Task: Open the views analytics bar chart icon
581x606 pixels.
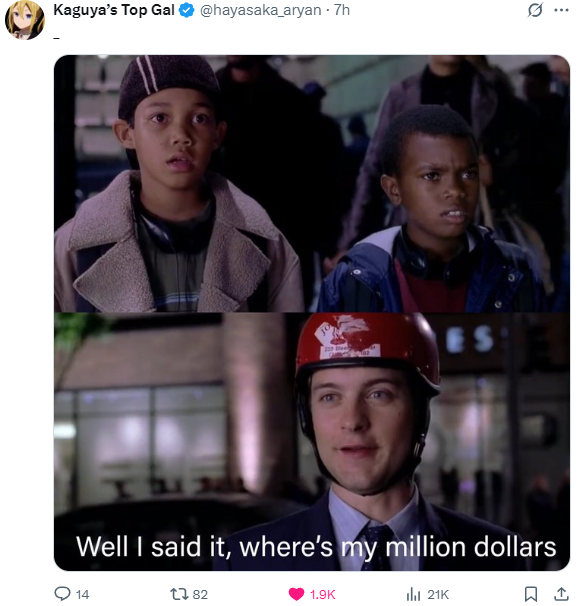Action: click(413, 594)
